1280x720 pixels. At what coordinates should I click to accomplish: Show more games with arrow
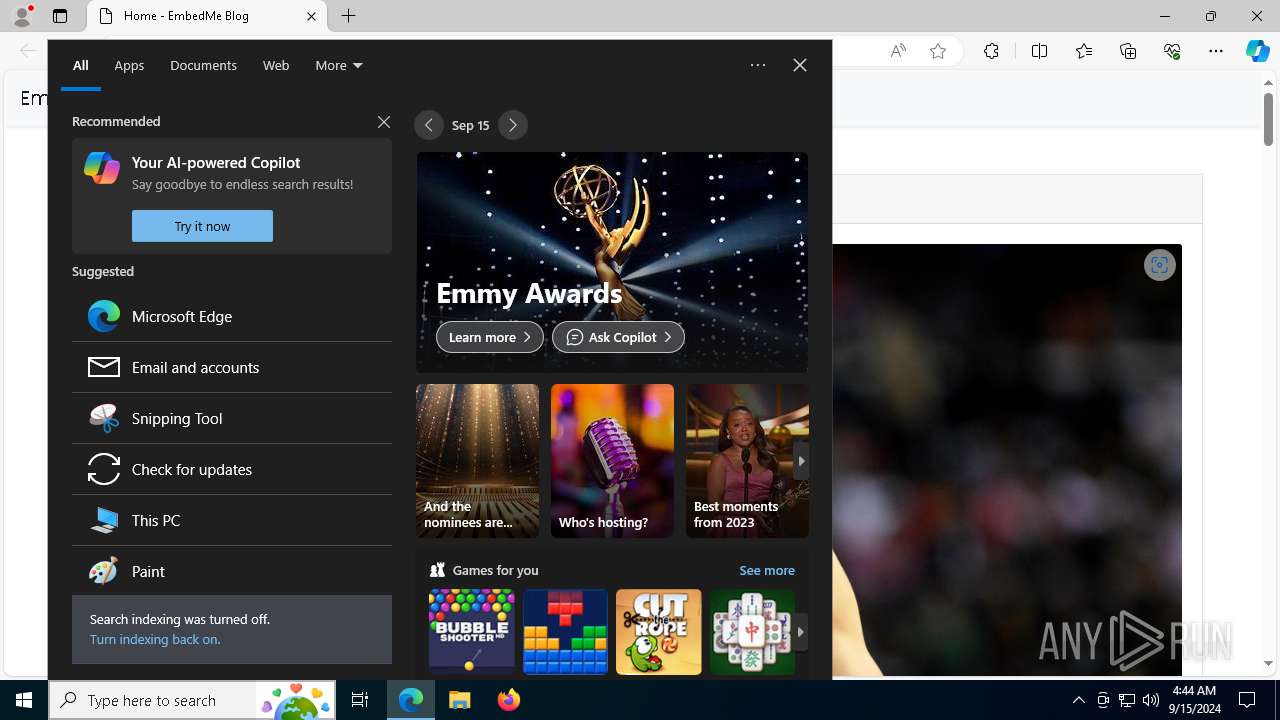[x=800, y=632]
